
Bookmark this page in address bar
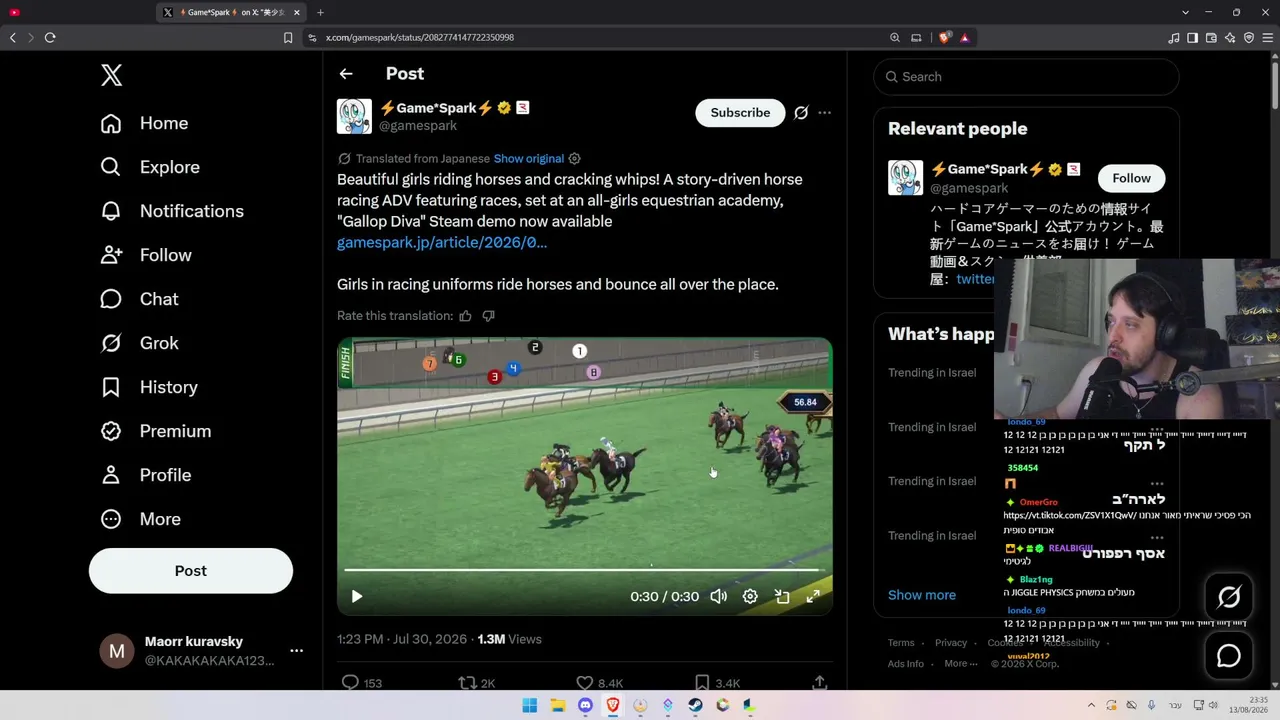point(288,37)
